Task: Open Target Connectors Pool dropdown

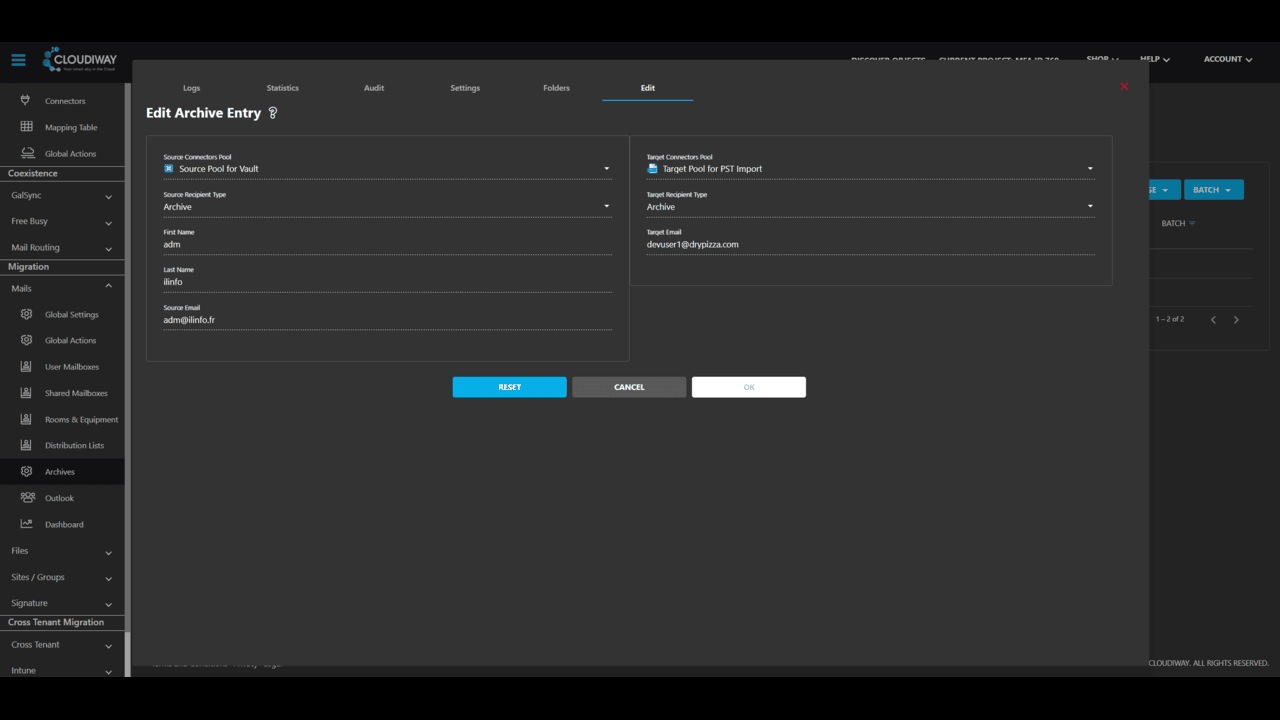Action: [x=871, y=169]
